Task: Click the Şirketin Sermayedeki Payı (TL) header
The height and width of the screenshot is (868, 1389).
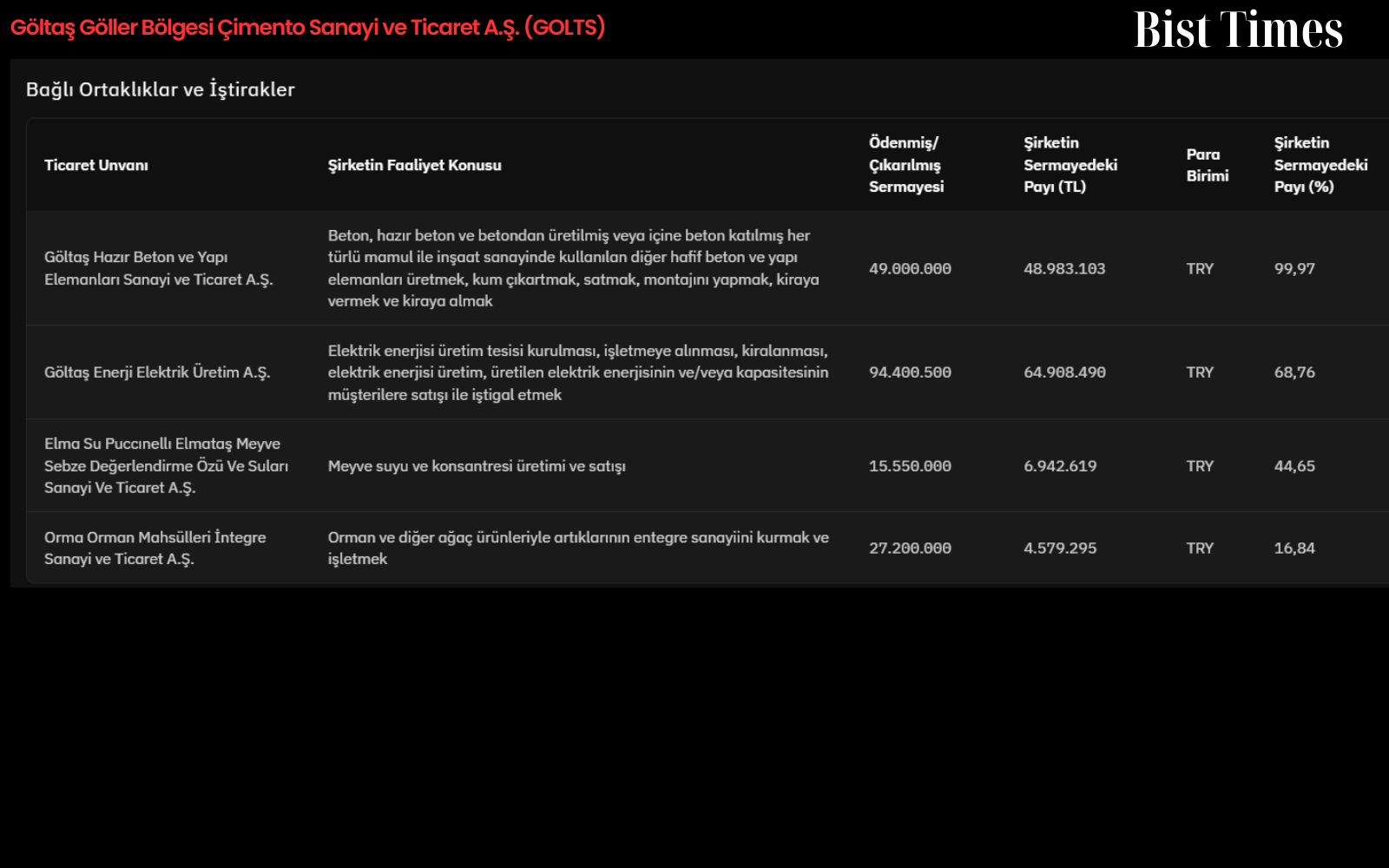Action: 1070,165
